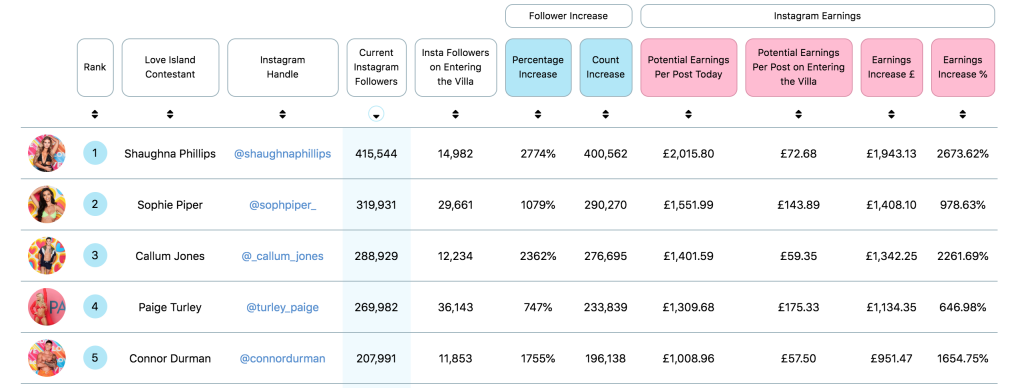Click rank badge 4

coord(95,306)
